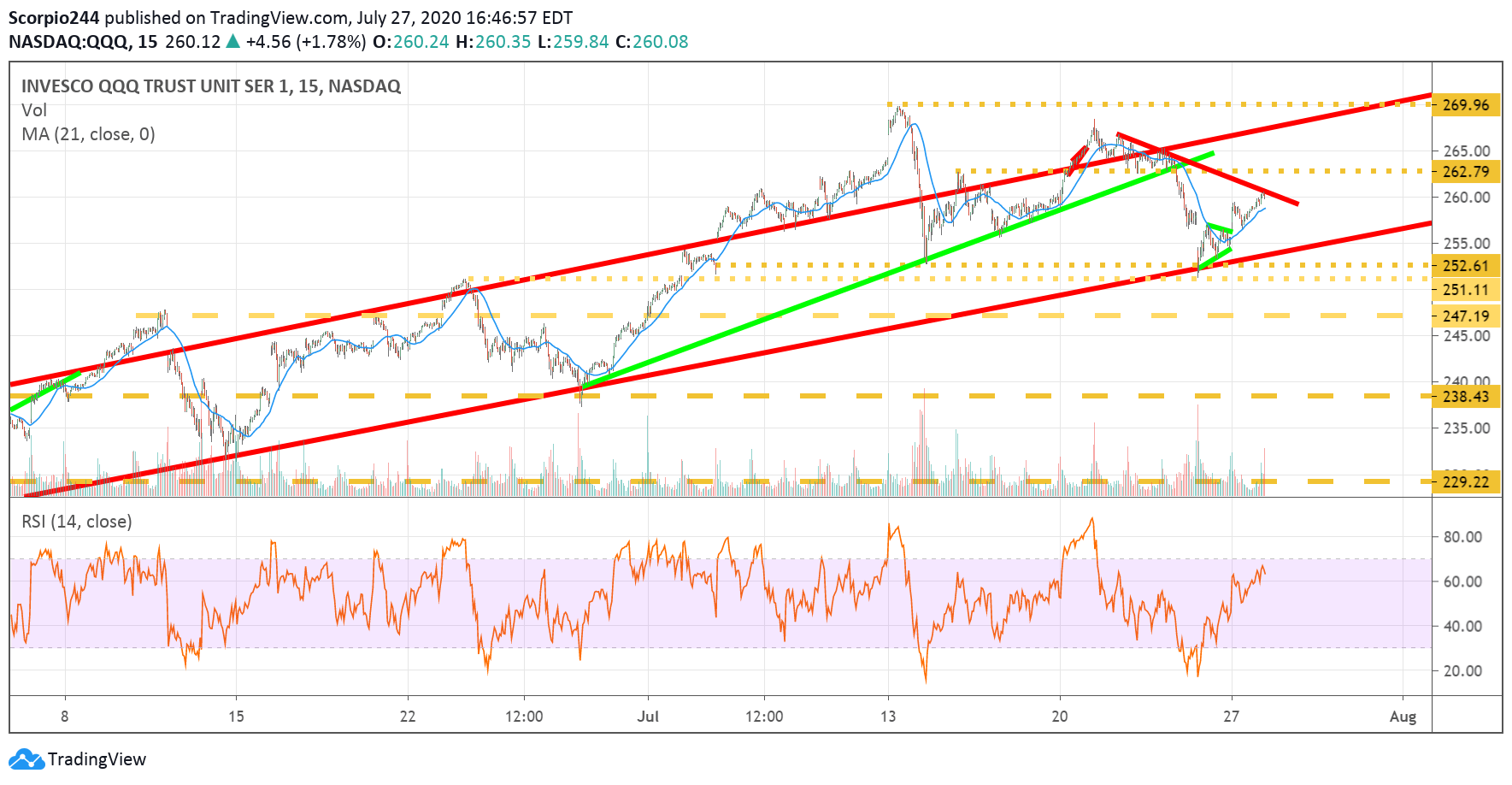
Task: Click the Jul label on time axis
Action: point(648,716)
